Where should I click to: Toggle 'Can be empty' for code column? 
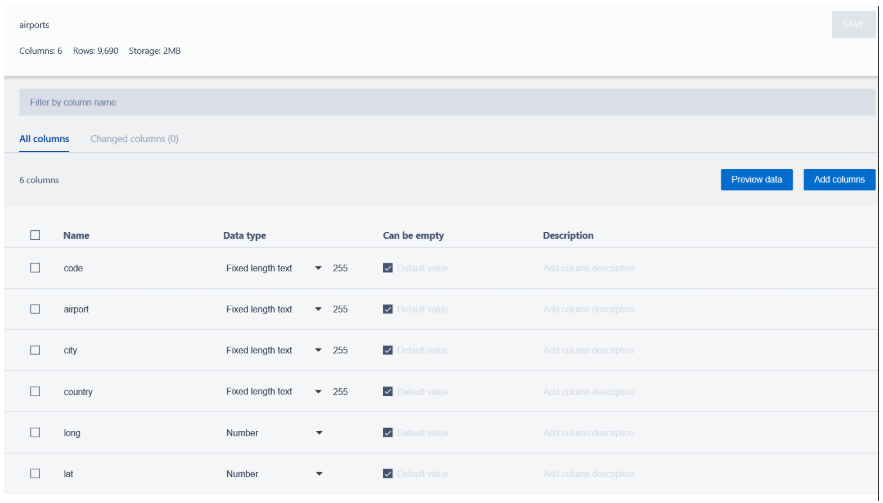point(388,268)
